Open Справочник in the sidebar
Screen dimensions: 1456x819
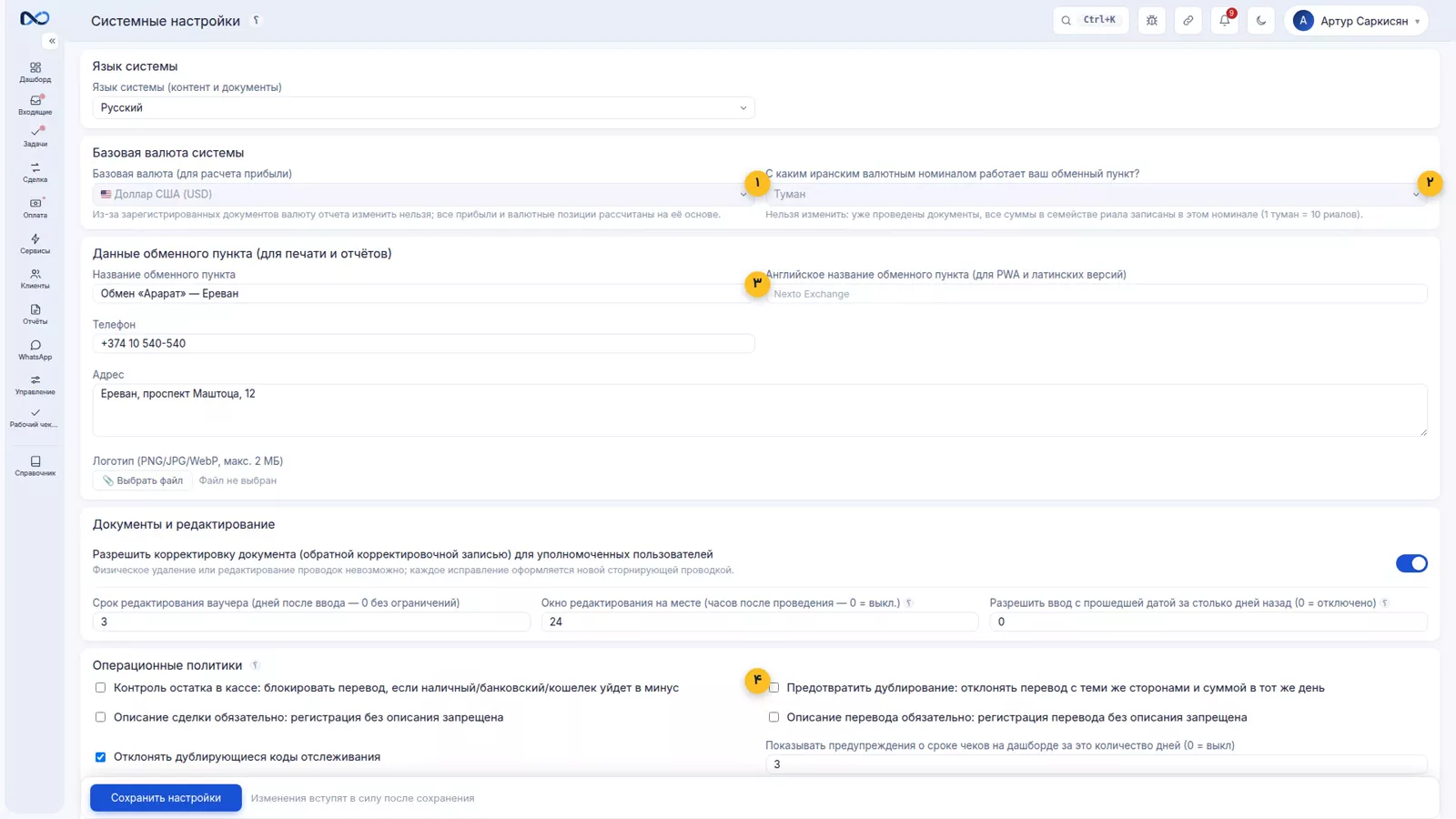pos(35,466)
